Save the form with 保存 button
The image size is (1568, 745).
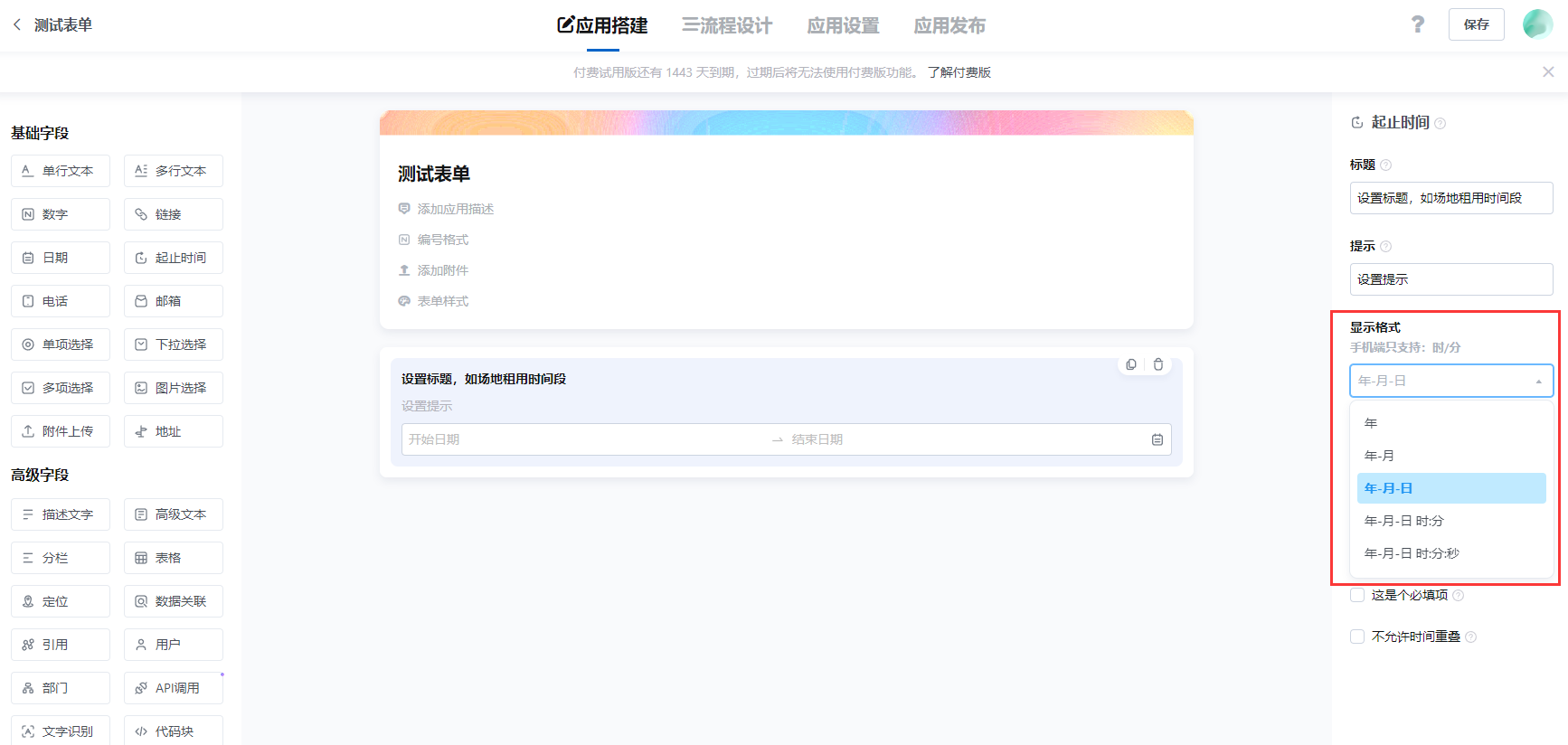pos(1477,24)
